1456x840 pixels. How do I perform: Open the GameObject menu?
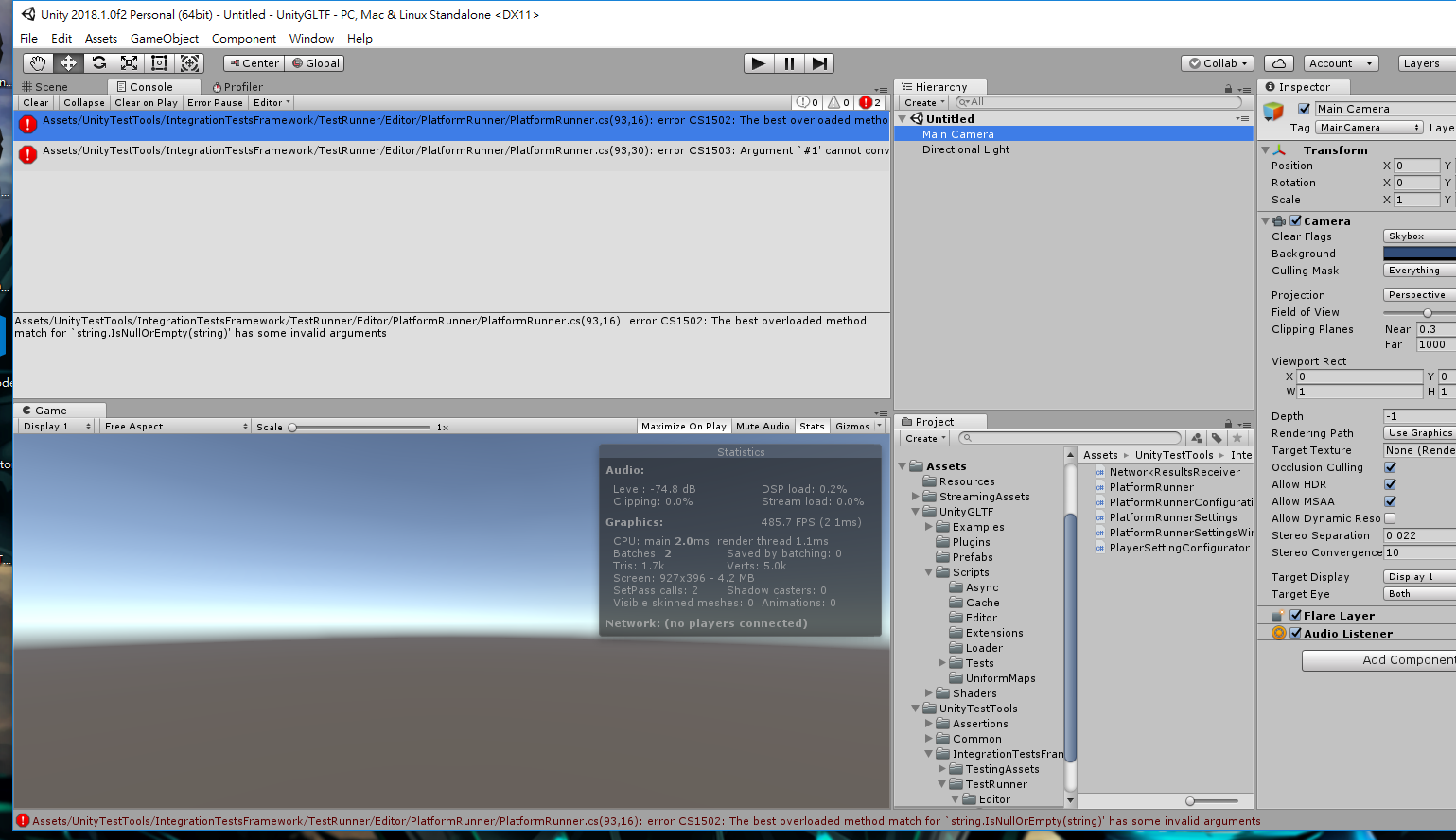pos(166,38)
